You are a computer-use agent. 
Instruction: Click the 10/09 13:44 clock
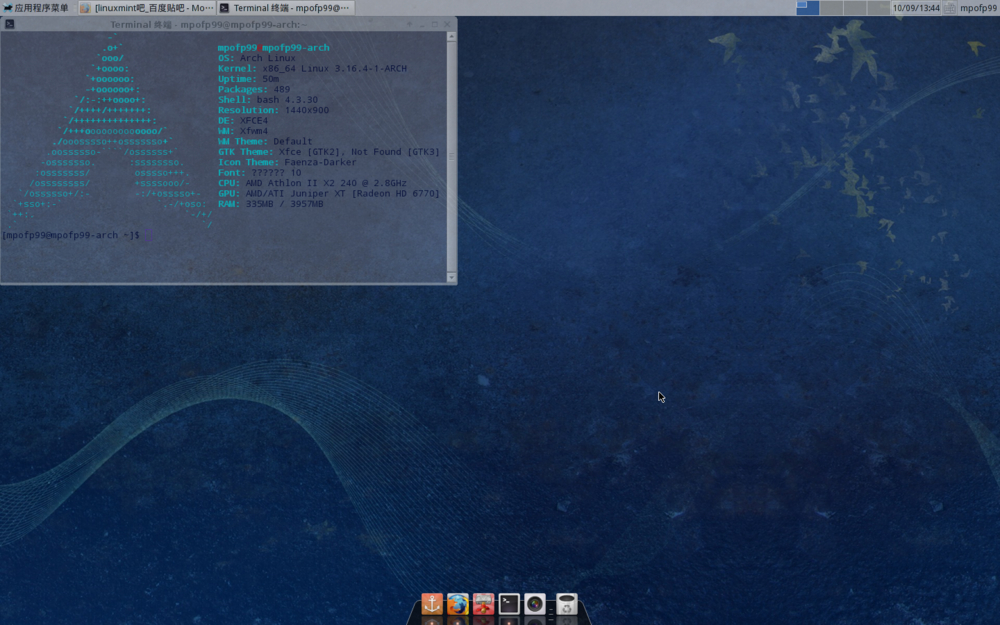pos(916,8)
